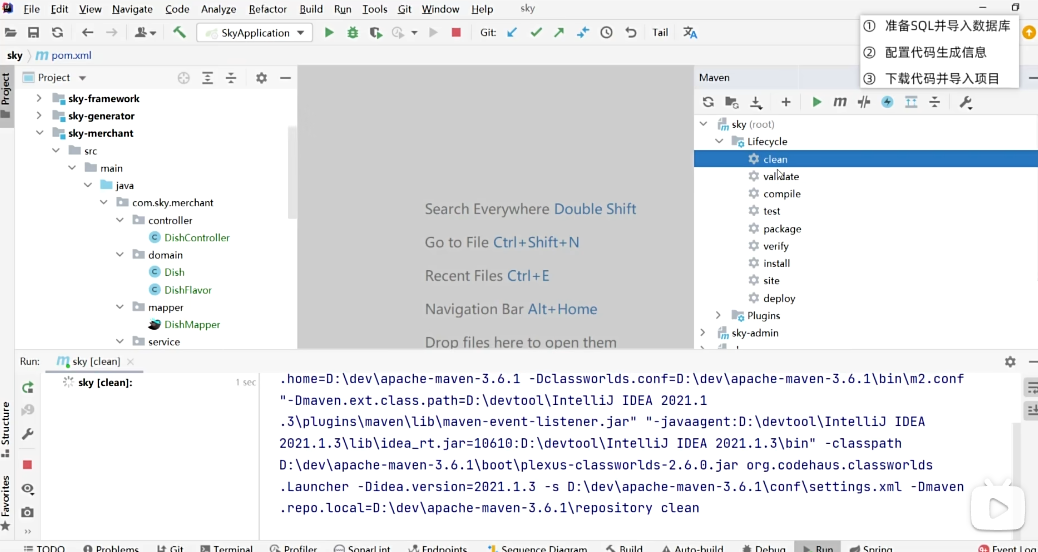
Task: Open Maven Settings wrench icon
Action: (x=965, y=102)
